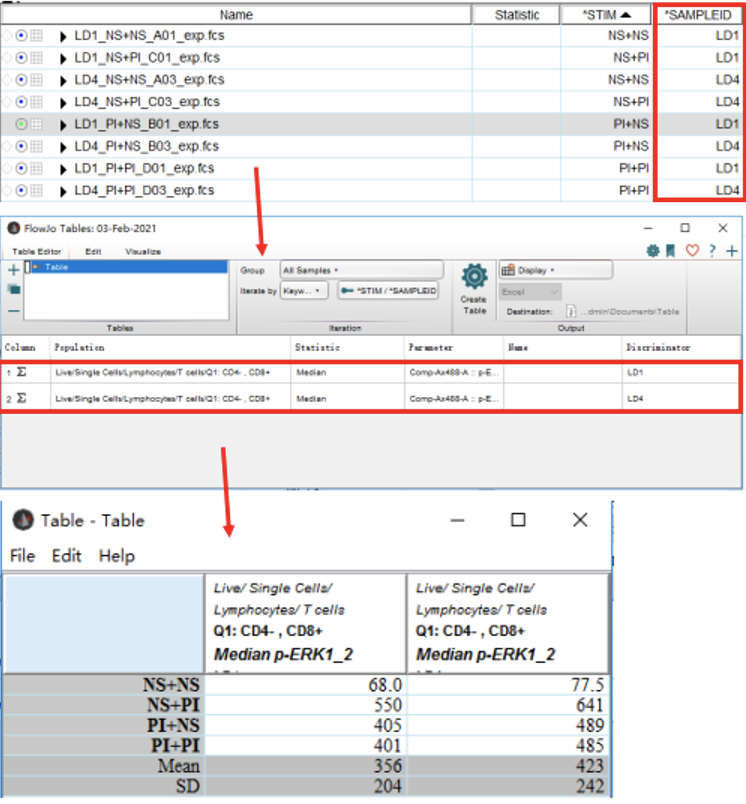Switch to the Visualize tab
746x804 pixels.
143,252
